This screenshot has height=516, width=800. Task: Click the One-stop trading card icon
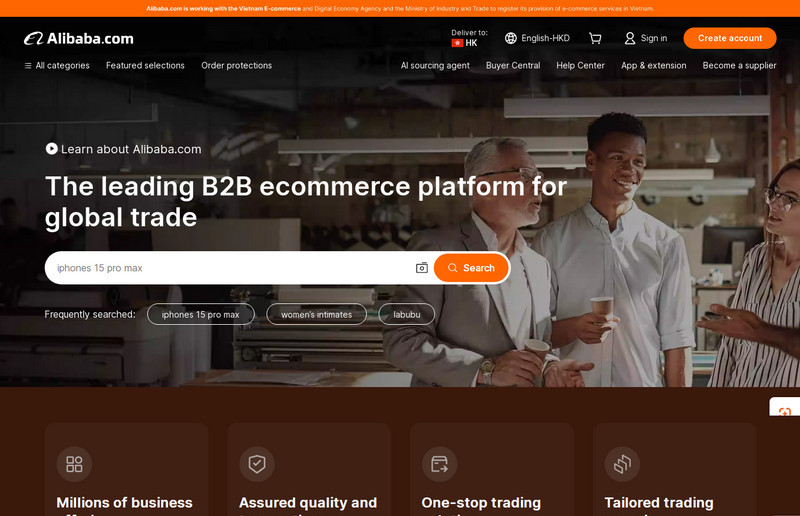click(x=439, y=464)
